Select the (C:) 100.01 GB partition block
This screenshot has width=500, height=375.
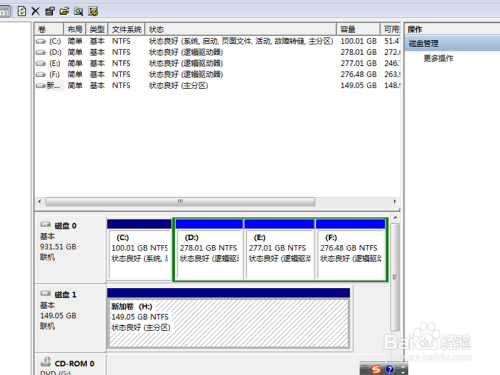tap(139, 249)
